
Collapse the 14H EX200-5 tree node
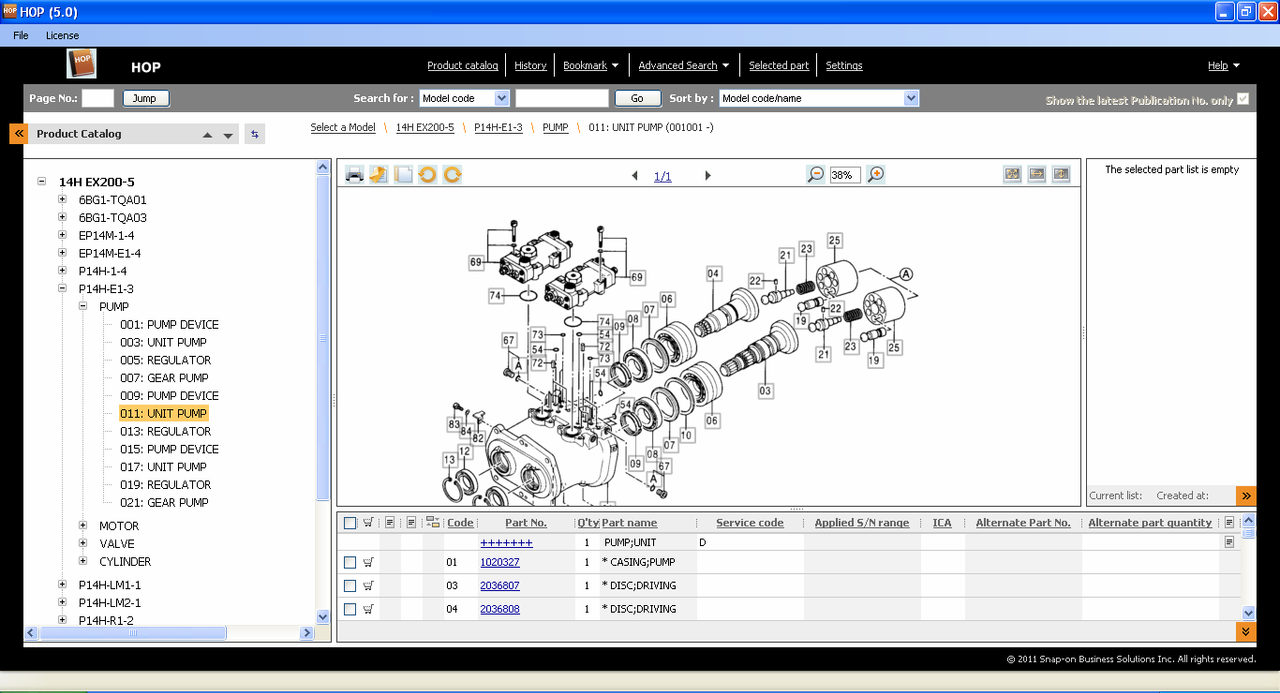click(41, 182)
